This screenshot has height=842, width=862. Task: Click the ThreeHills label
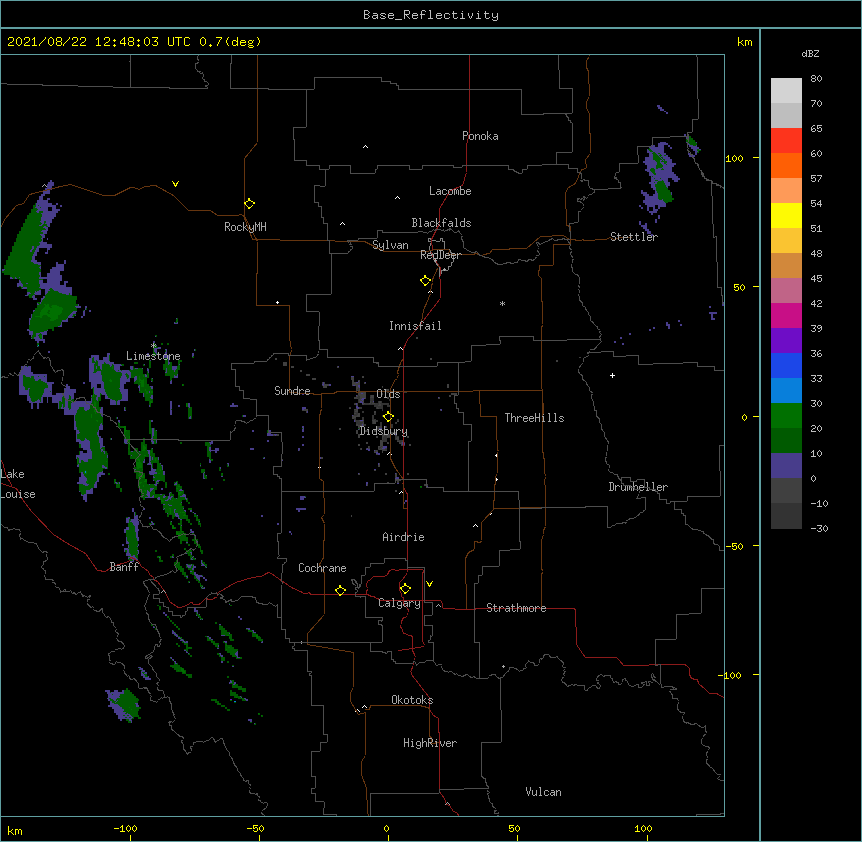534,418
